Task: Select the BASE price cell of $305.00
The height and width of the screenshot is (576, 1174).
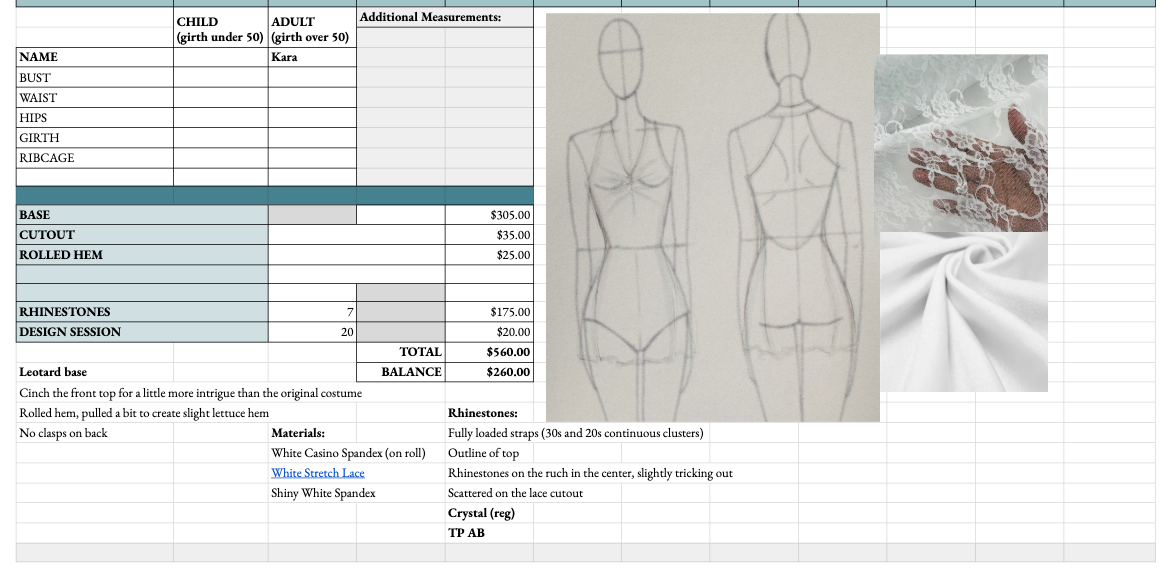Action: point(490,214)
